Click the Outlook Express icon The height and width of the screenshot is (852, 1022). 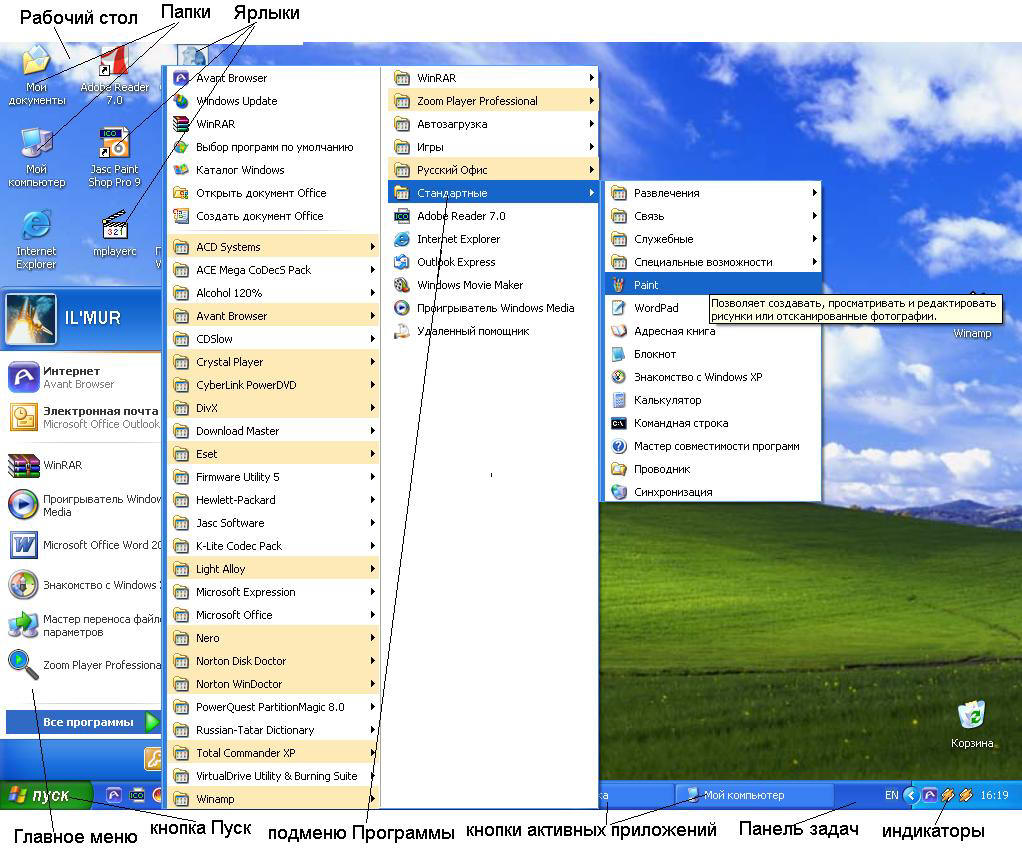click(402, 262)
